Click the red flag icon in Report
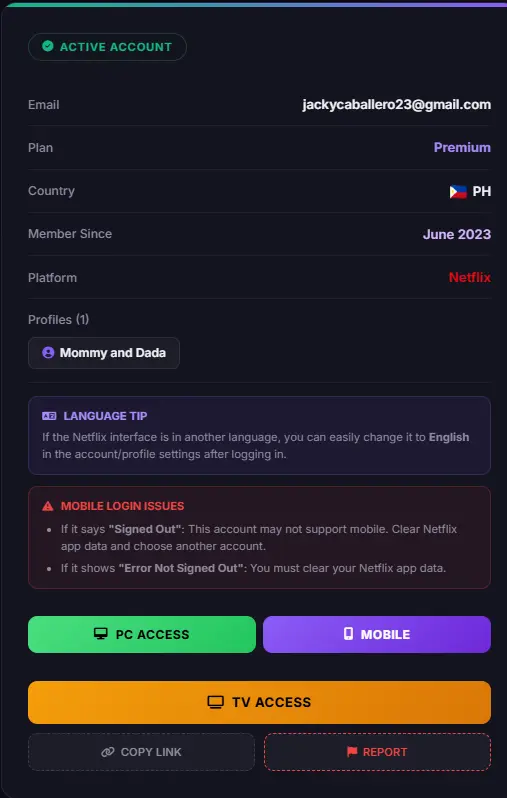Screen dimensions: 507x798 [352, 752]
